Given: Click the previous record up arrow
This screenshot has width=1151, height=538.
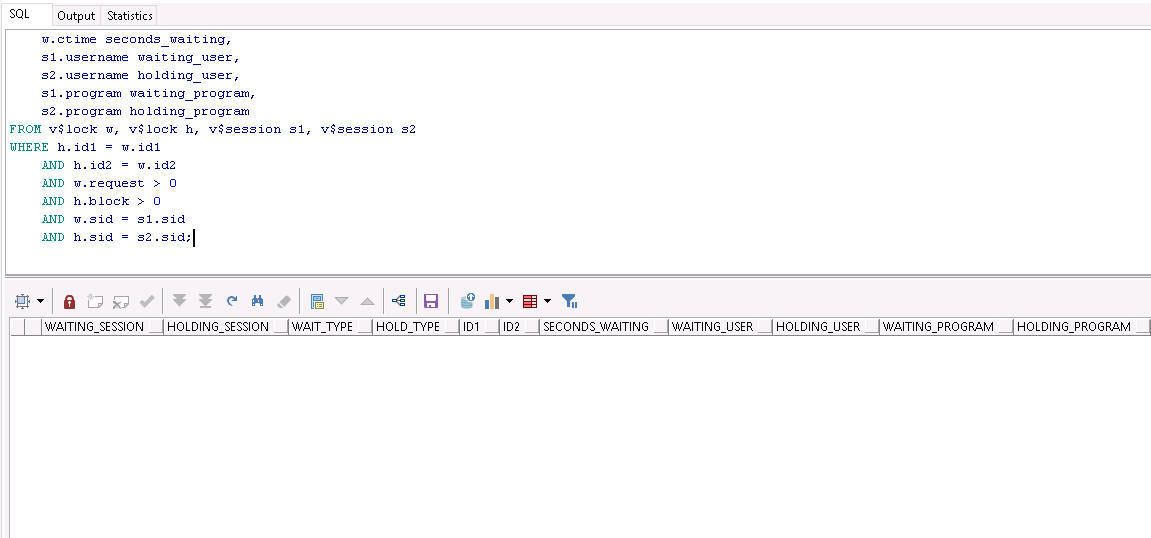Looking at the screenshot, I should [367, 301].
